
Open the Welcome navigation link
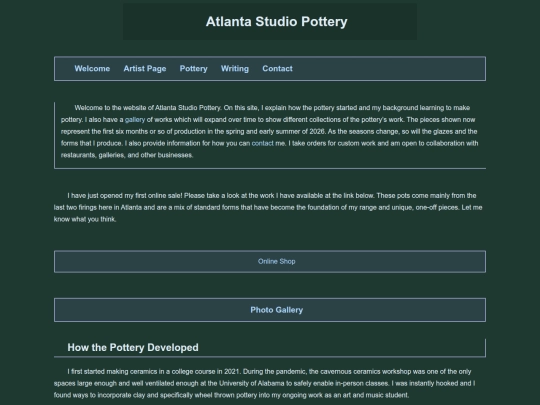(92, 69)
